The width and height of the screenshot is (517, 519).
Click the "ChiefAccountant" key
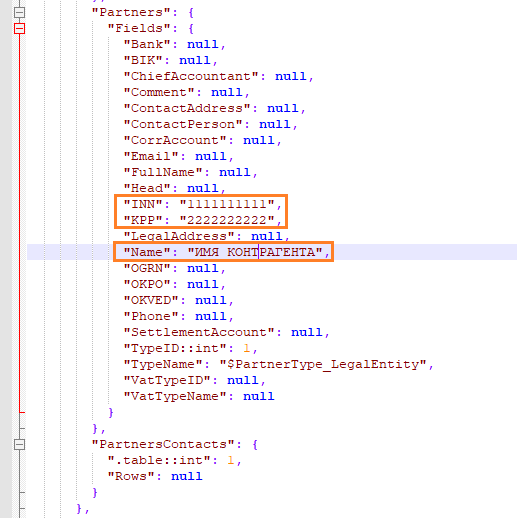pyautogui.click(x=191, y=76)
